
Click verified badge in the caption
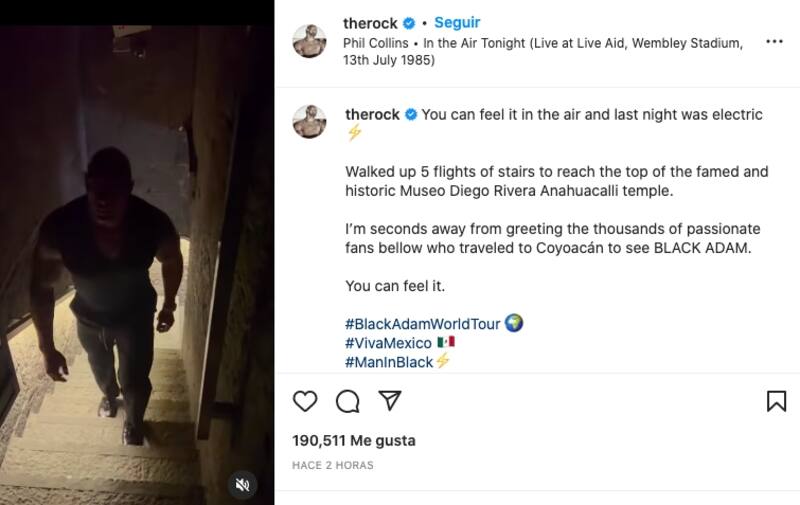pos(410,115)
